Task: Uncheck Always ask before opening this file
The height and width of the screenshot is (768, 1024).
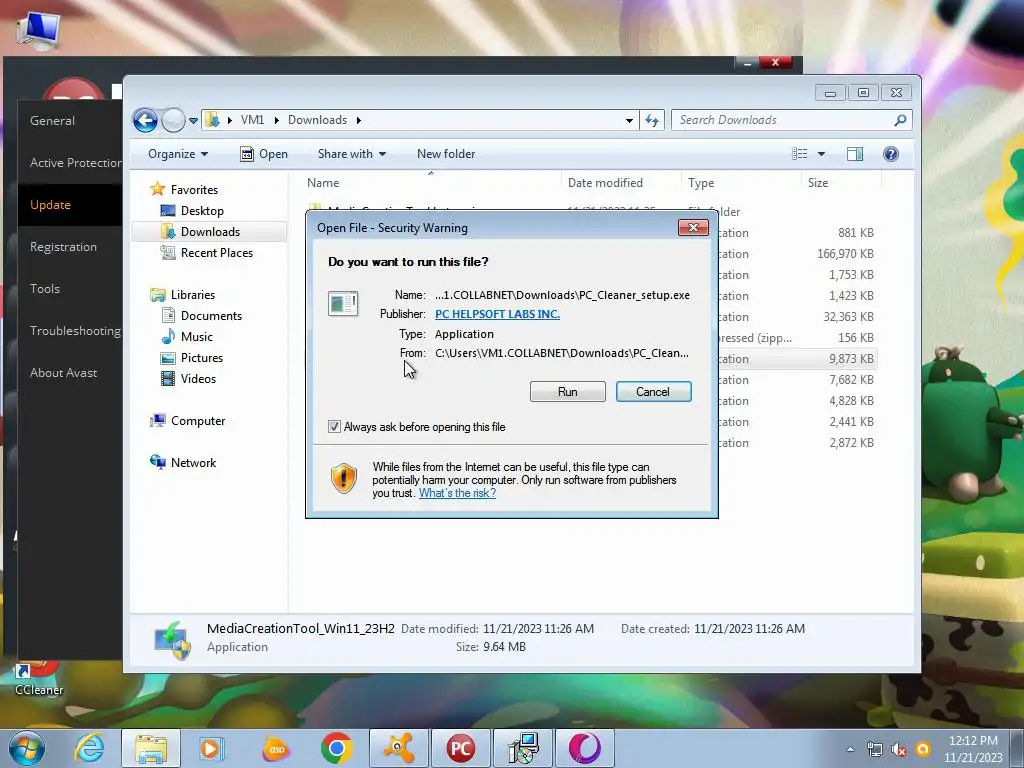Action: 334,426
